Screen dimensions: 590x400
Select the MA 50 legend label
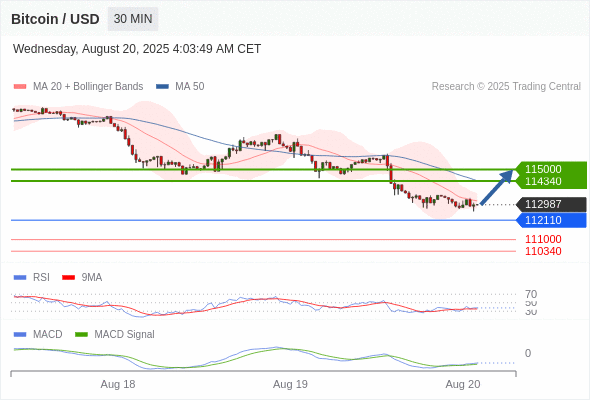[190, 87]
